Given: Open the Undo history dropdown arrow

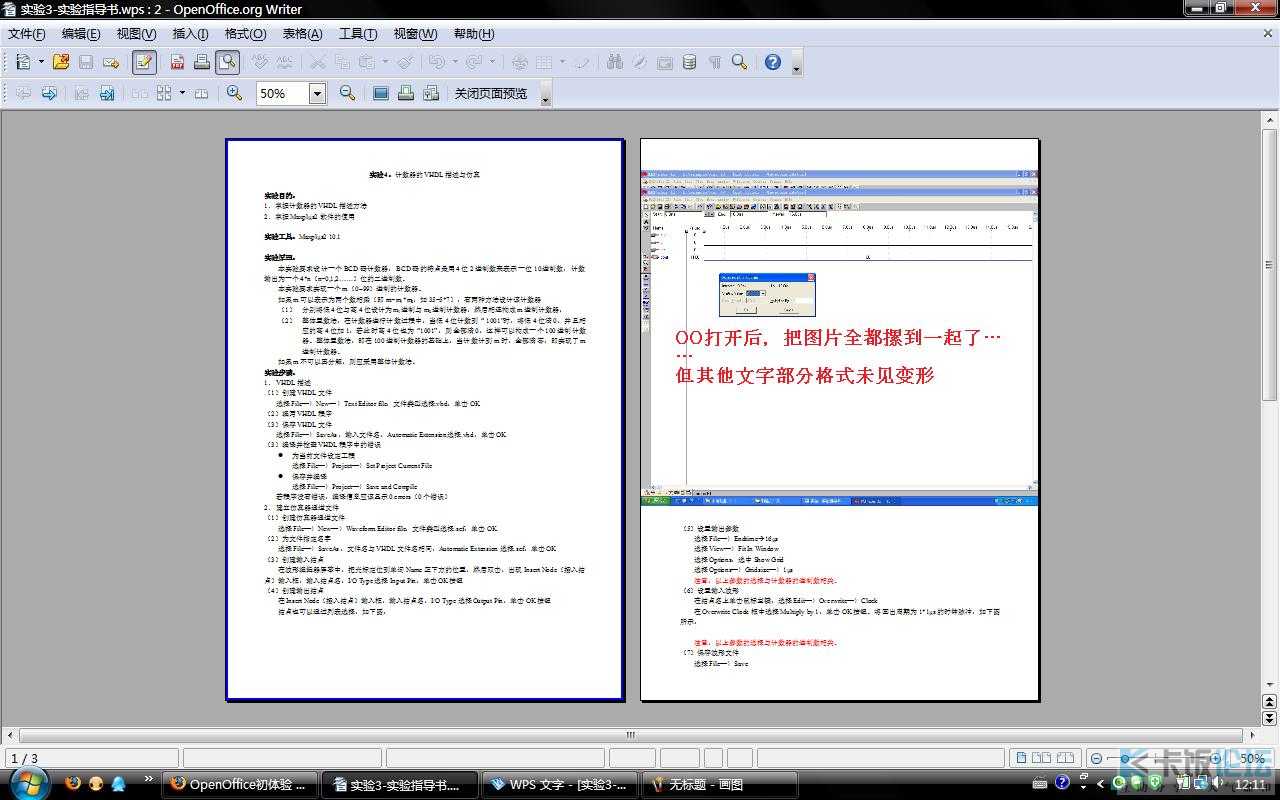Looking at the screenshot, I should coord(454,62).
